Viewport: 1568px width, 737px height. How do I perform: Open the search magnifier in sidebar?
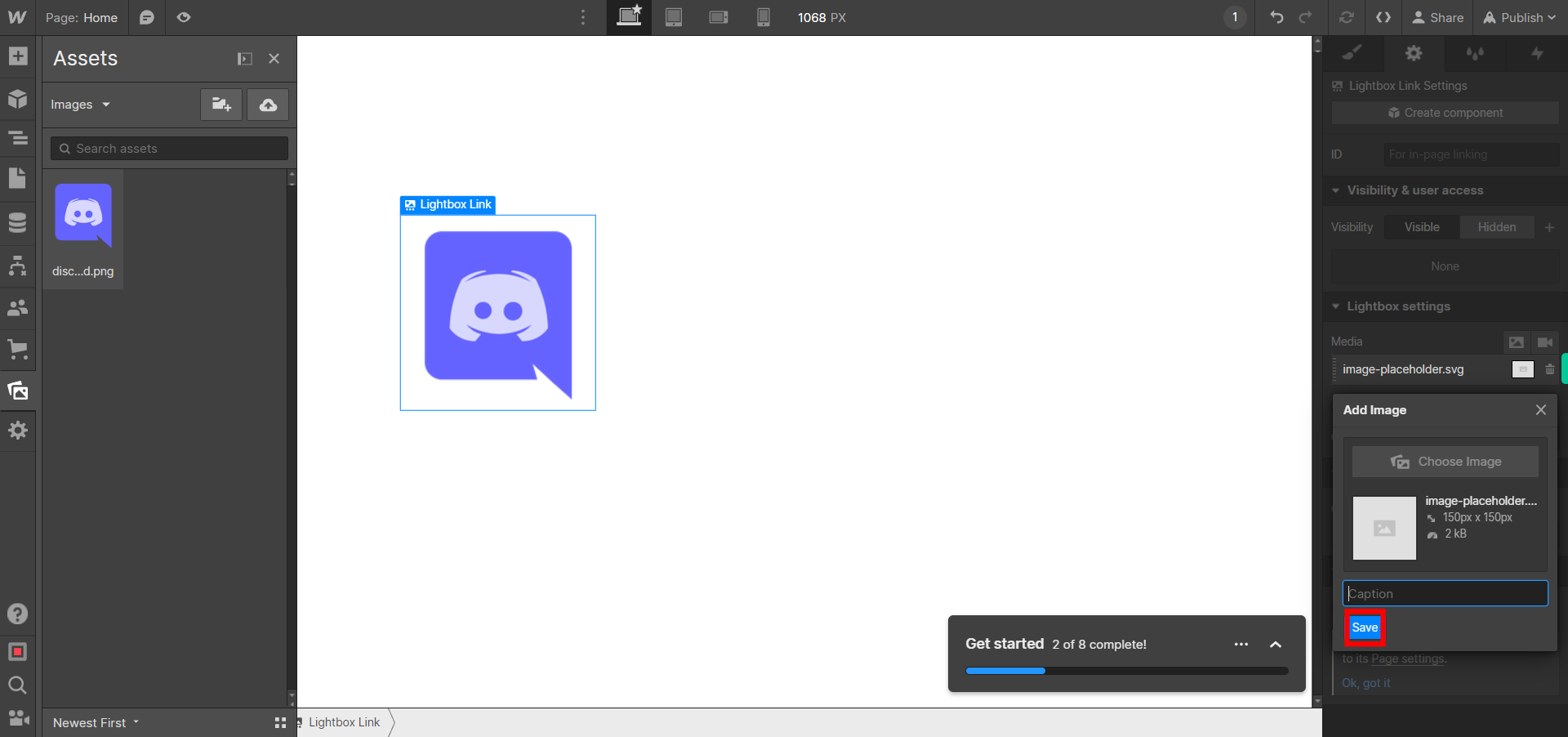click(x=18, y=685)
